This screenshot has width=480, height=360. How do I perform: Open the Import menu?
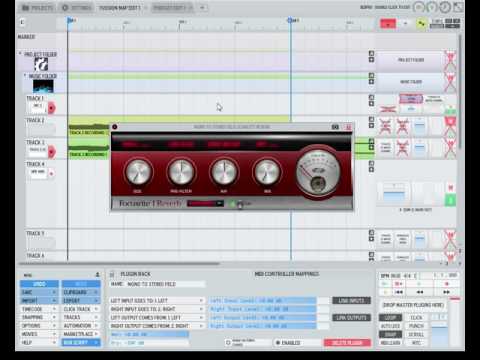coord(39,301)
